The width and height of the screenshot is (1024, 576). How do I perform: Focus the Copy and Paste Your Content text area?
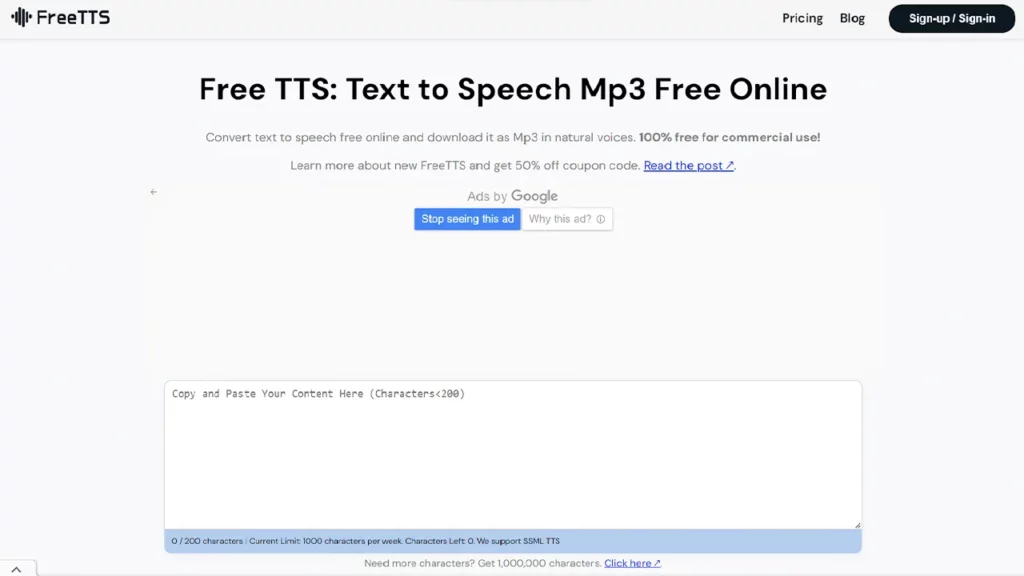[512, 455]
